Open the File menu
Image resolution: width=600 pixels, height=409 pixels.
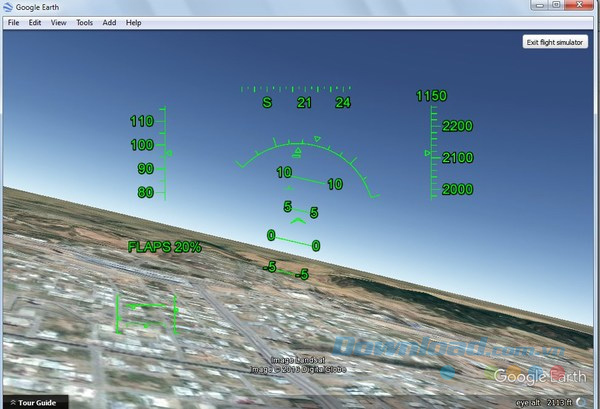click(x=14, y=22)
